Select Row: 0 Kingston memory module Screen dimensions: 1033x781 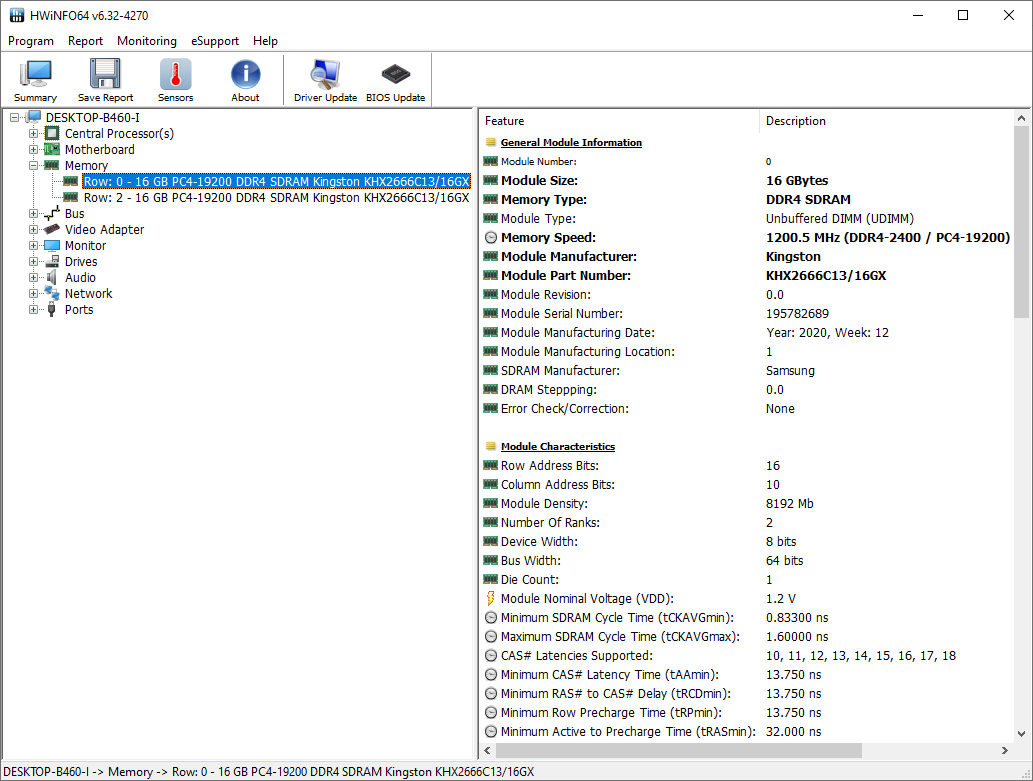pyautogui.click(x=277, y=182)
